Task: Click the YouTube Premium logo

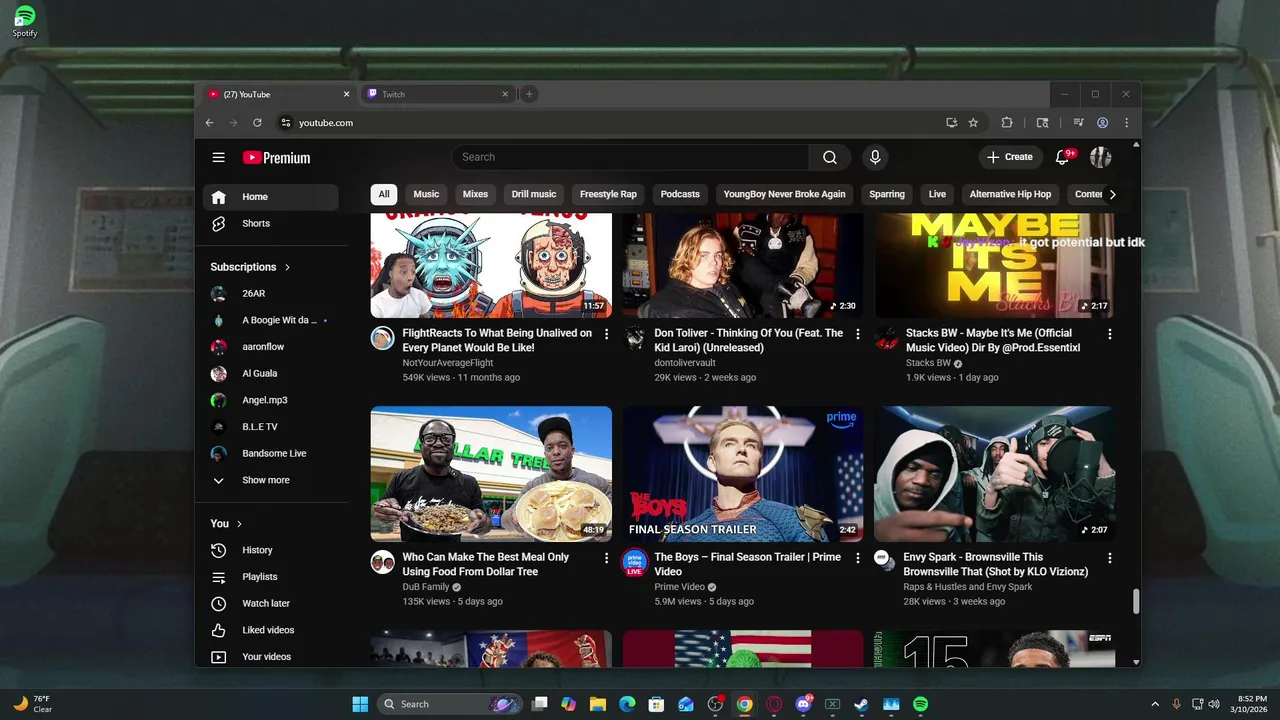Action: (x=276, y=157)
